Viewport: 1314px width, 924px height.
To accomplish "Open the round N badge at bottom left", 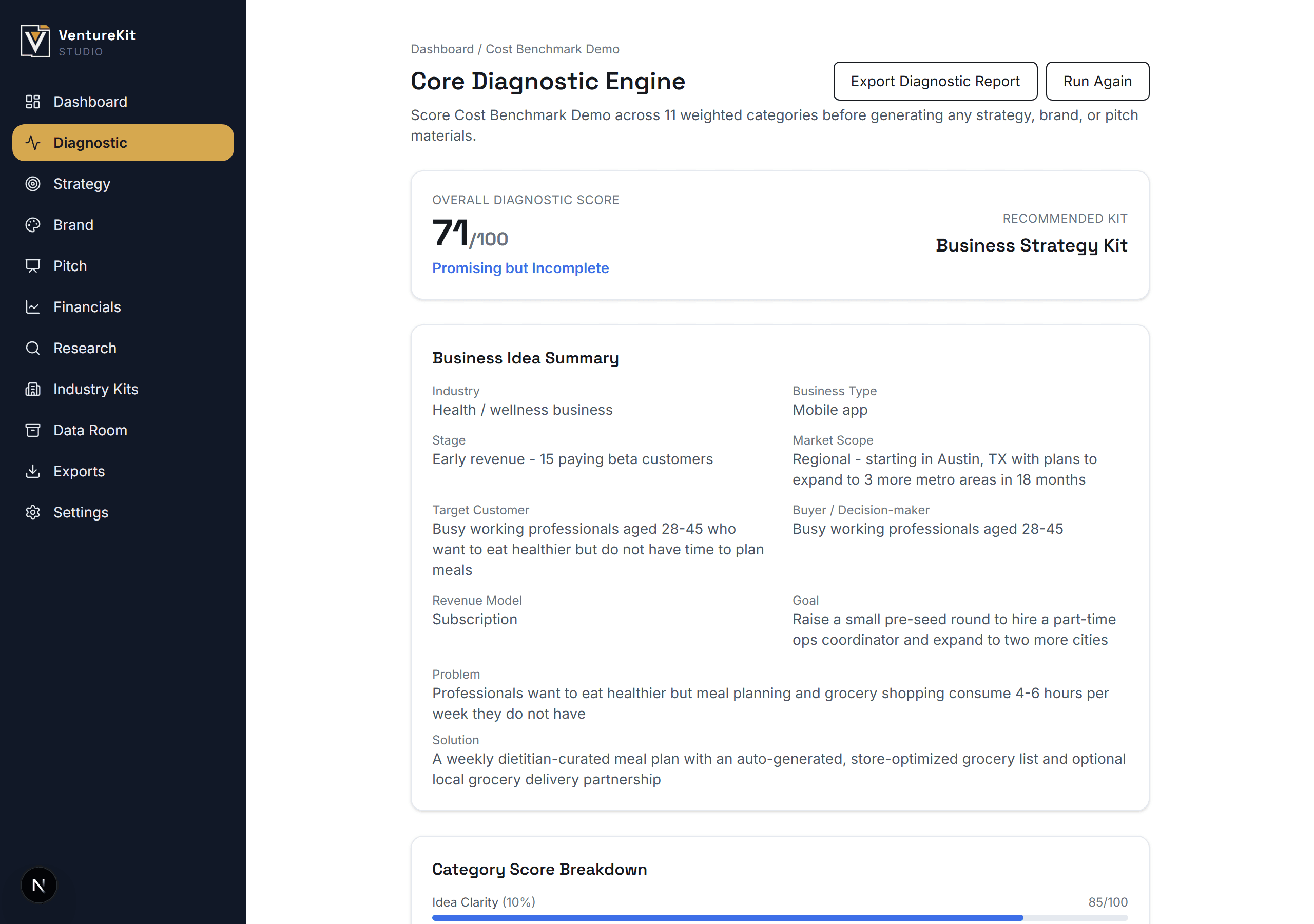I will tap(39, 885).
